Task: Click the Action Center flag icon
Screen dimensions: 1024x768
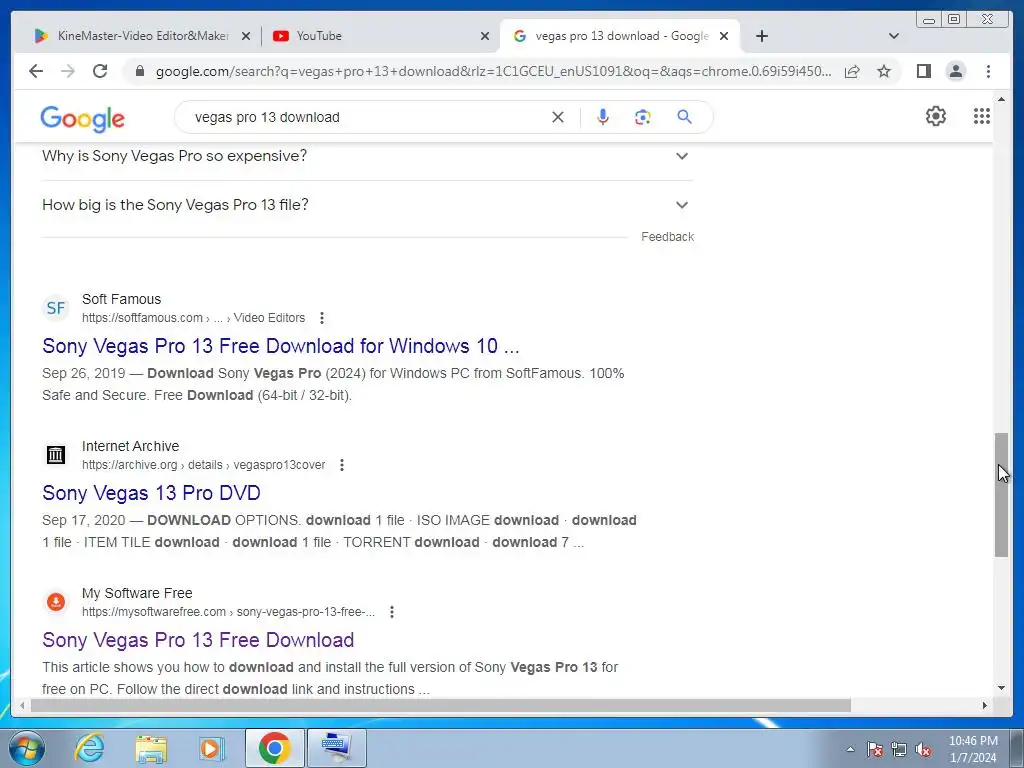Action: point(875,749)
